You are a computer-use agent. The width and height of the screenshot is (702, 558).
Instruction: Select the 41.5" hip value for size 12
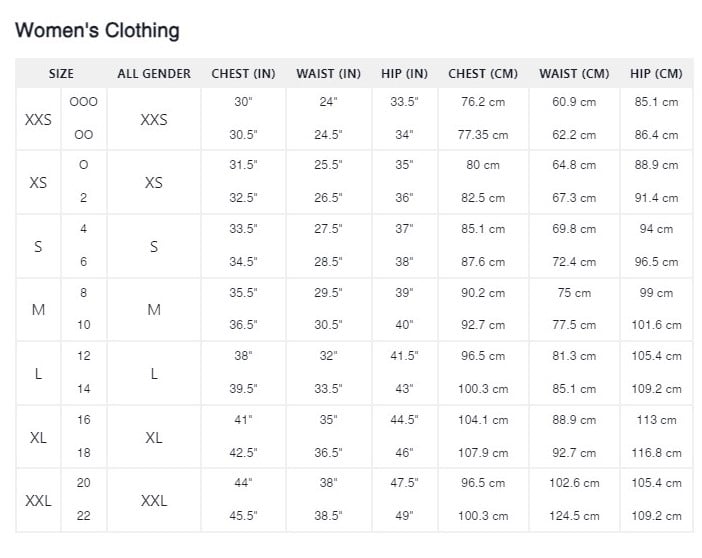point(404,356)
